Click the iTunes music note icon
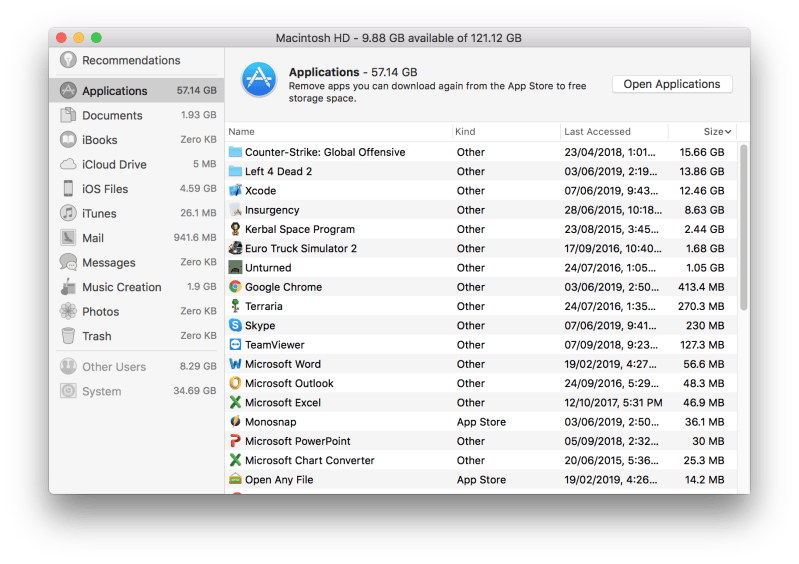The image size is (799, 564). tap(68, 213)
